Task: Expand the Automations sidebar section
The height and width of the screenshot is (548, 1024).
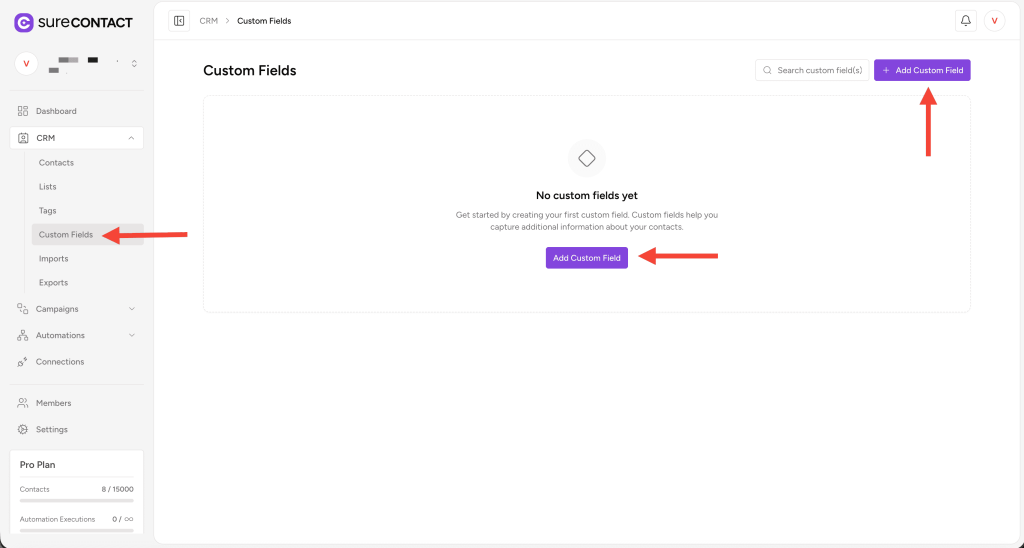Action: [131, 335]
